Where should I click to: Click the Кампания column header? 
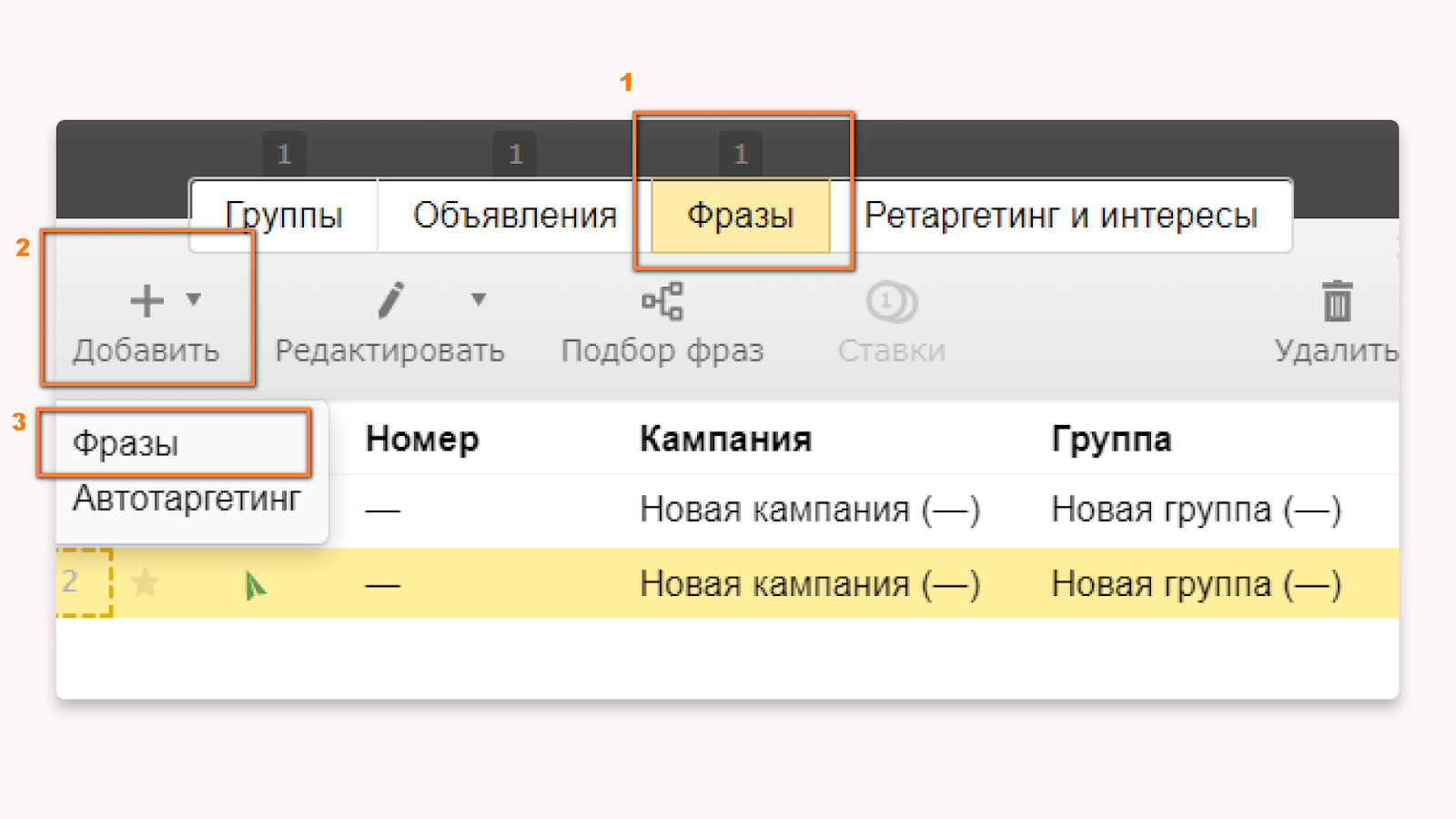point(725,440)
